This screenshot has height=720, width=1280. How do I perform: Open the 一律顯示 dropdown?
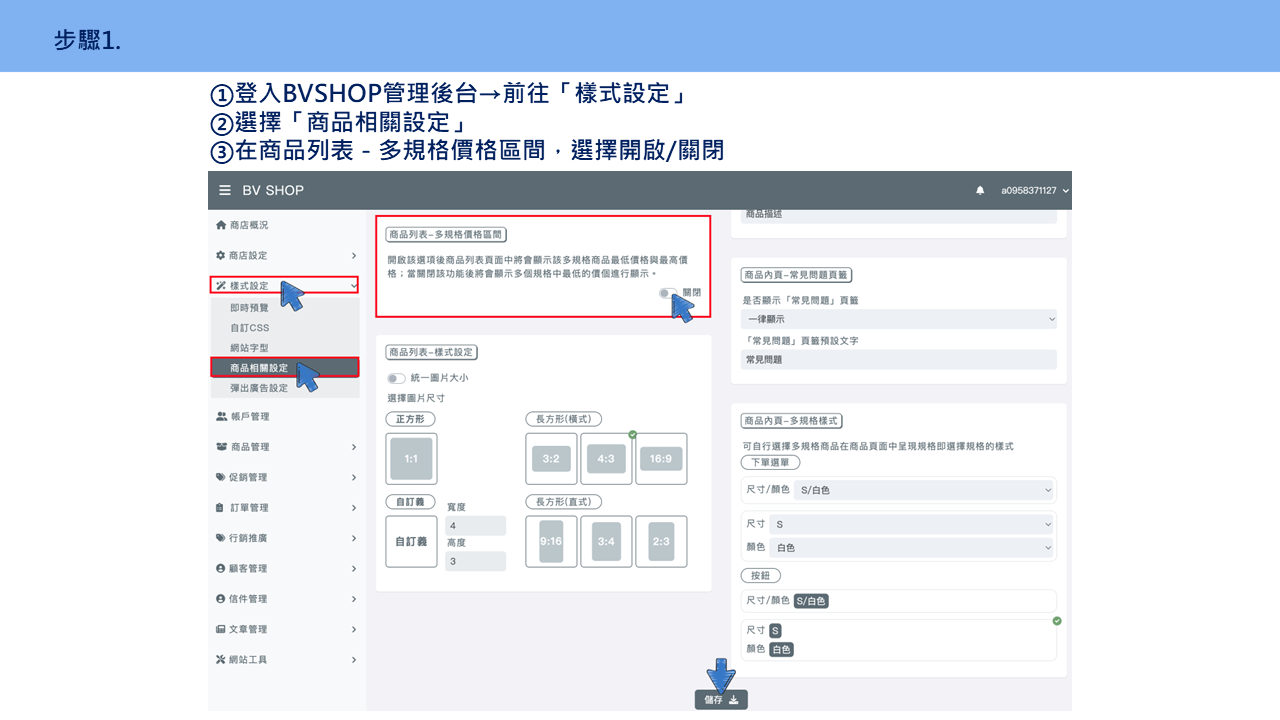[x=899, y=319]
